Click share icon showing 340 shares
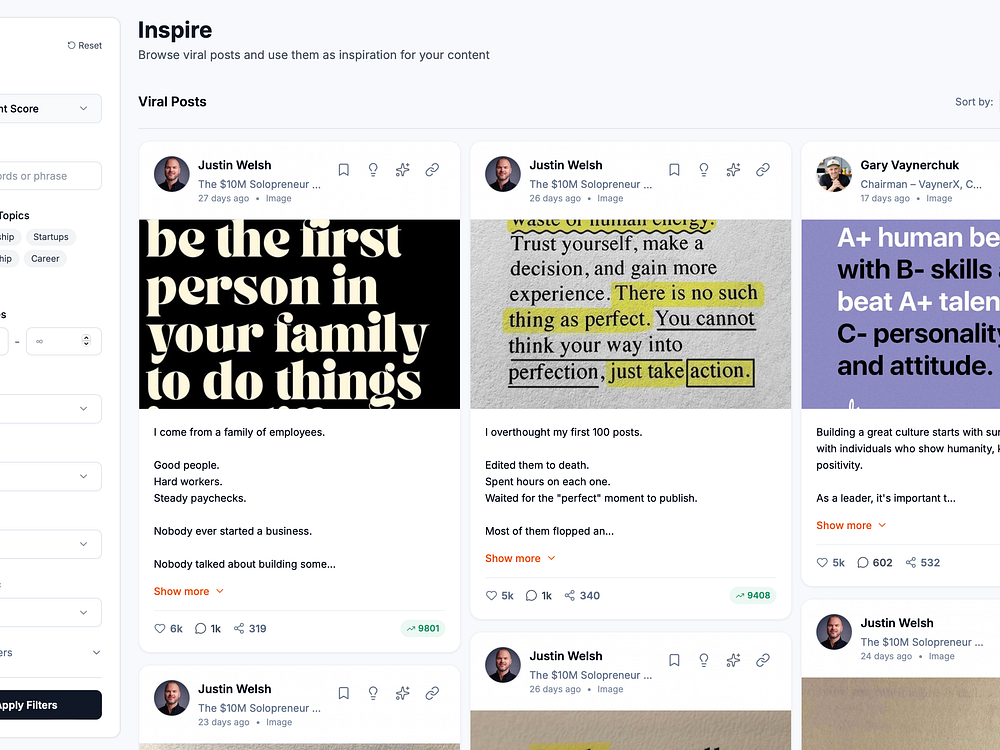This screenshot has width=1000, height=750. [570, 596]
